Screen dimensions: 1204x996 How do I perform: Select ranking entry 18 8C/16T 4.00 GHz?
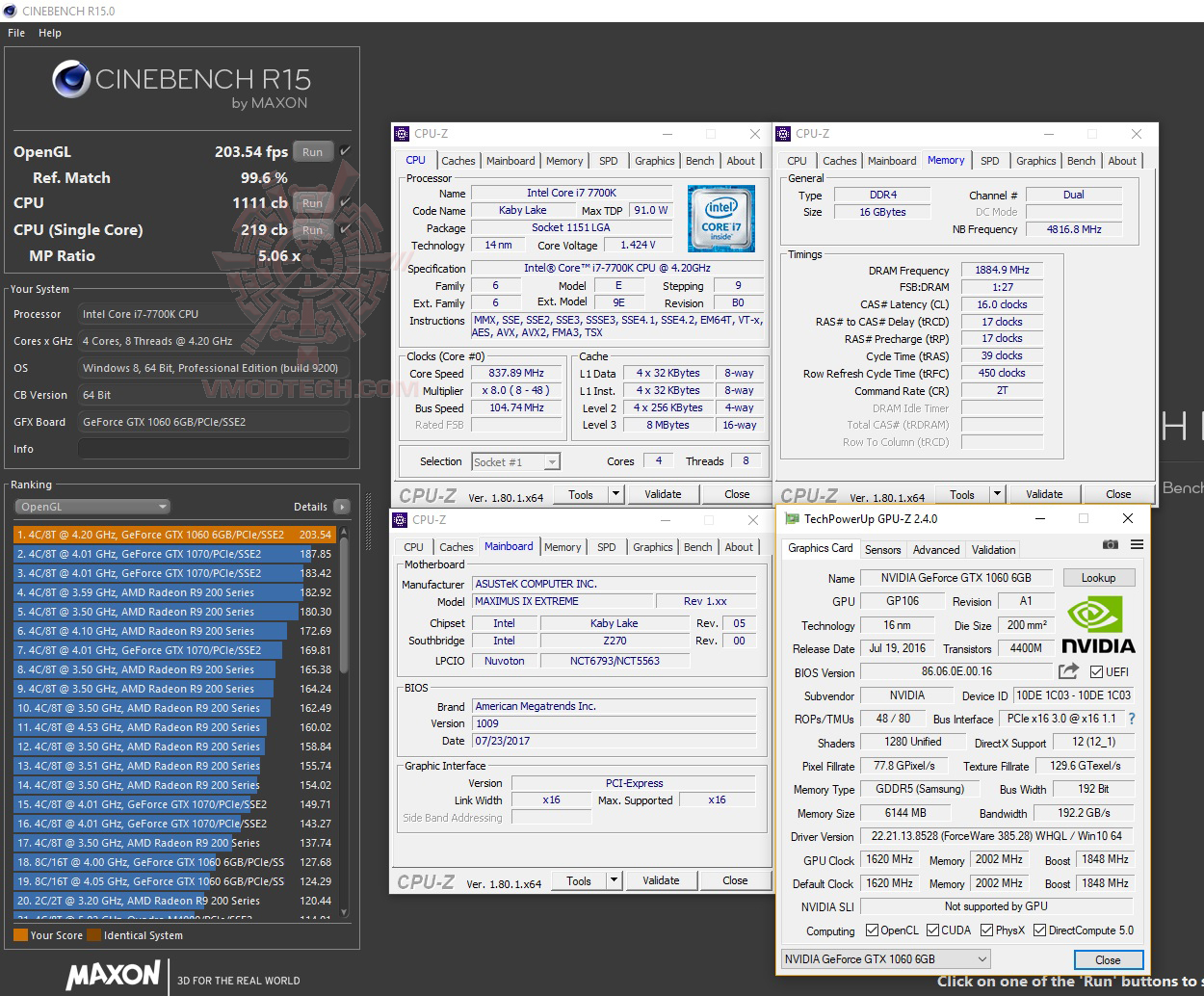[174, 862]
